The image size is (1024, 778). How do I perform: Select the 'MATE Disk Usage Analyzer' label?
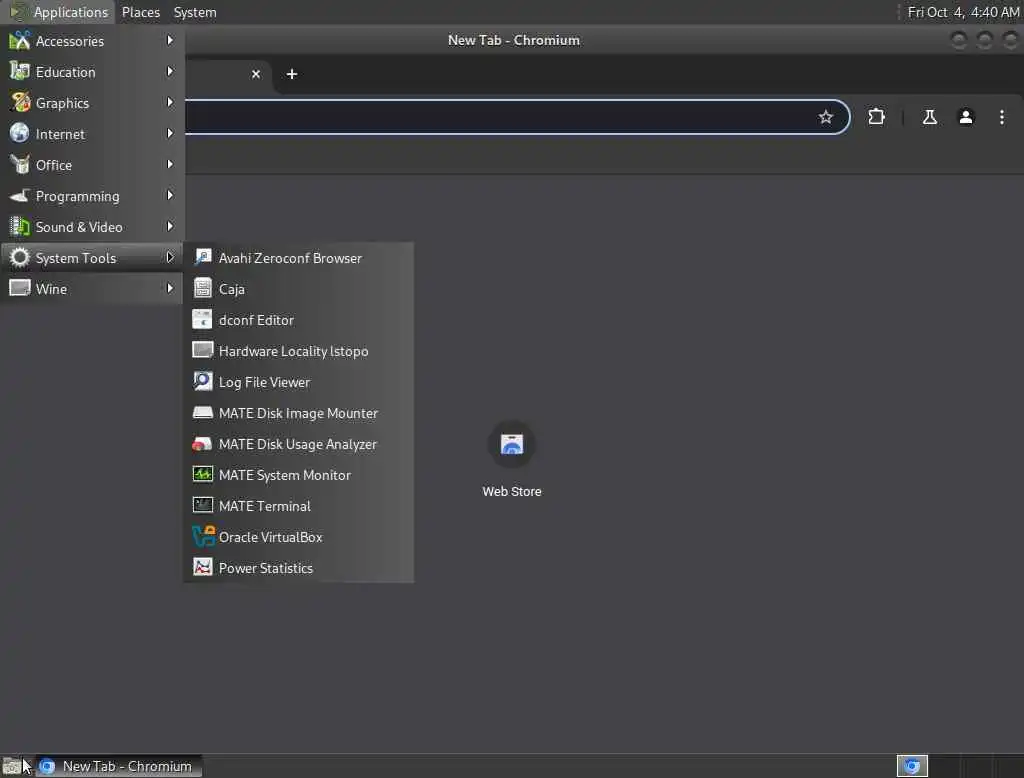tap(298, 444)
